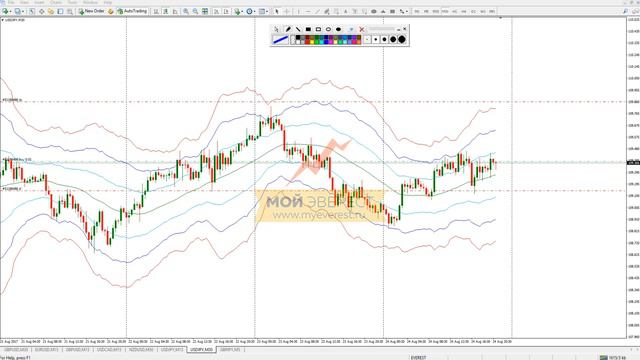Screen dimensions: 640x360
Task: Pick the yellow color swatch
Action: click(312, 42)
